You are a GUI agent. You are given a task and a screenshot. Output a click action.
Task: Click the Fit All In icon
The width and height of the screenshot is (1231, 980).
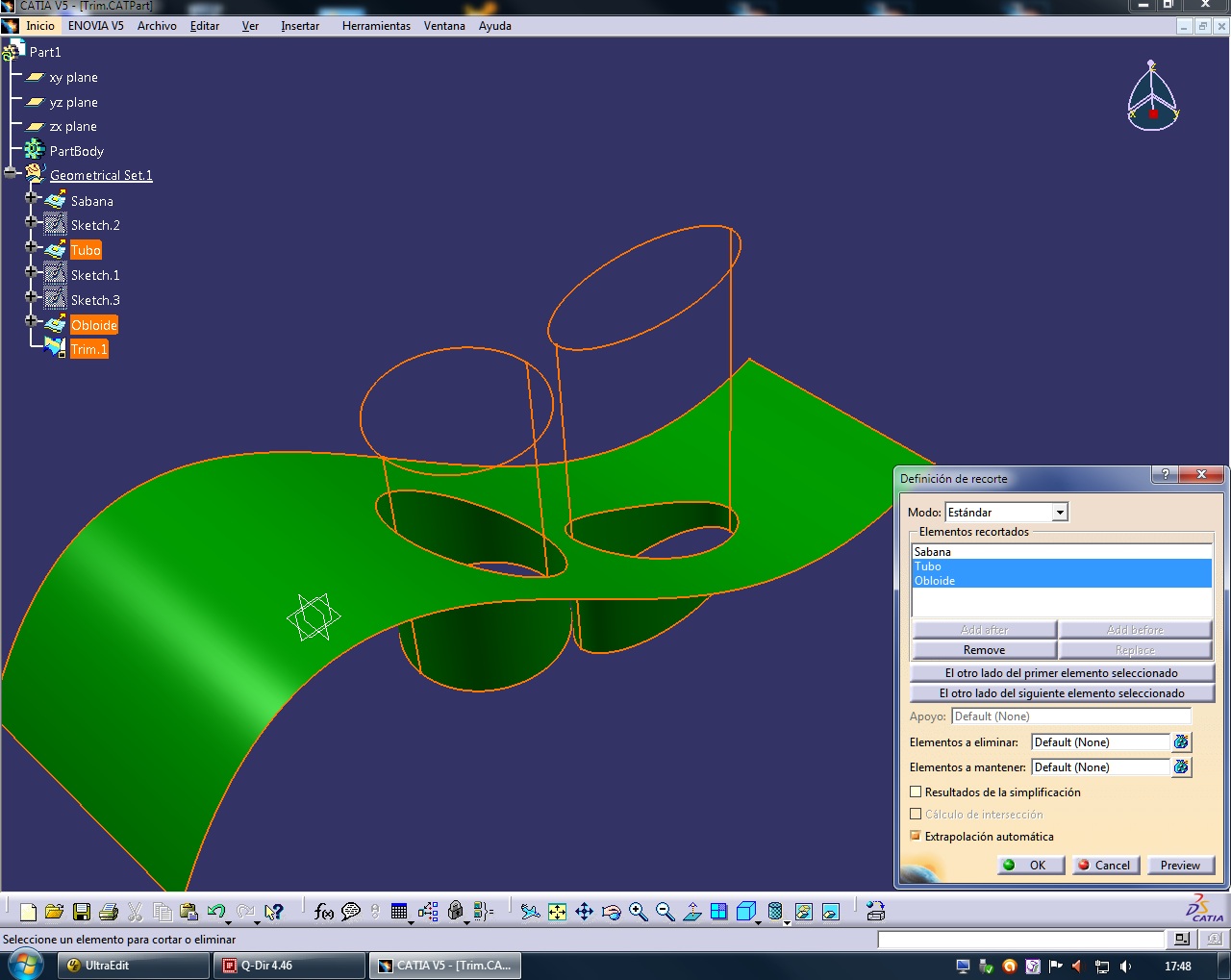558,912
